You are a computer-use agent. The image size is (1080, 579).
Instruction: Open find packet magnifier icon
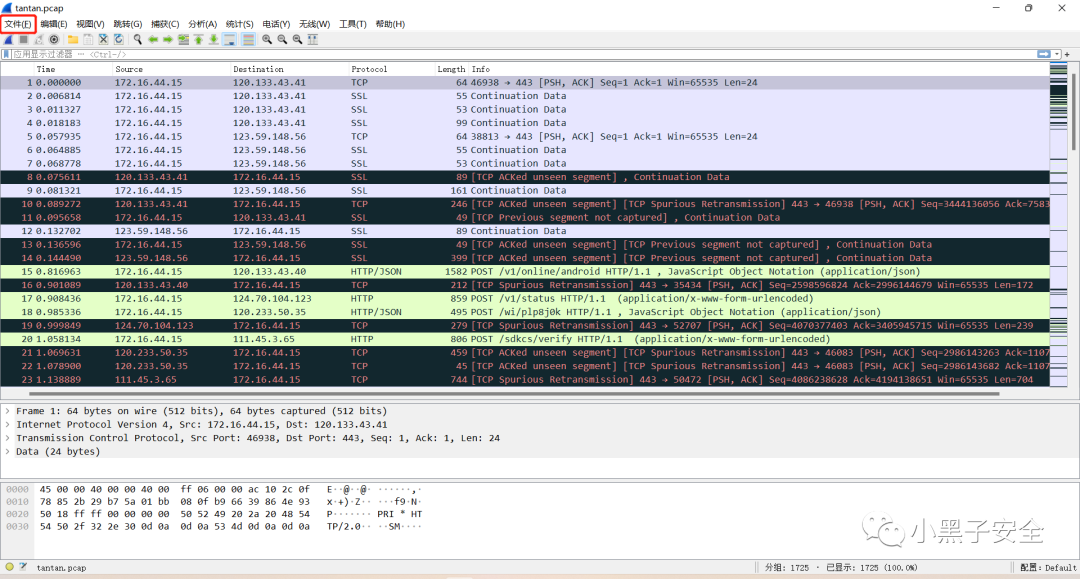click(138, 40)
